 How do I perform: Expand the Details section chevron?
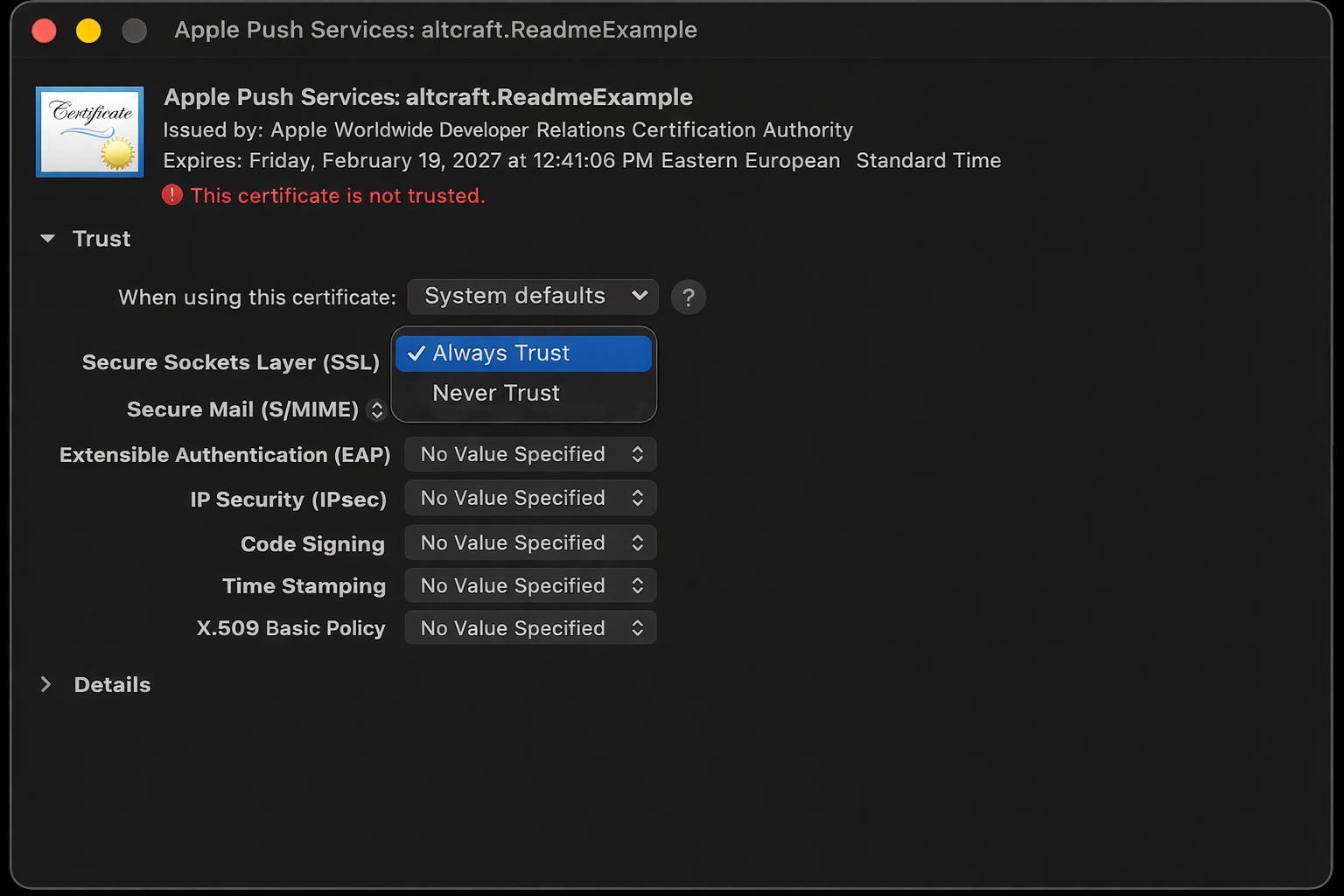(46, 684)
